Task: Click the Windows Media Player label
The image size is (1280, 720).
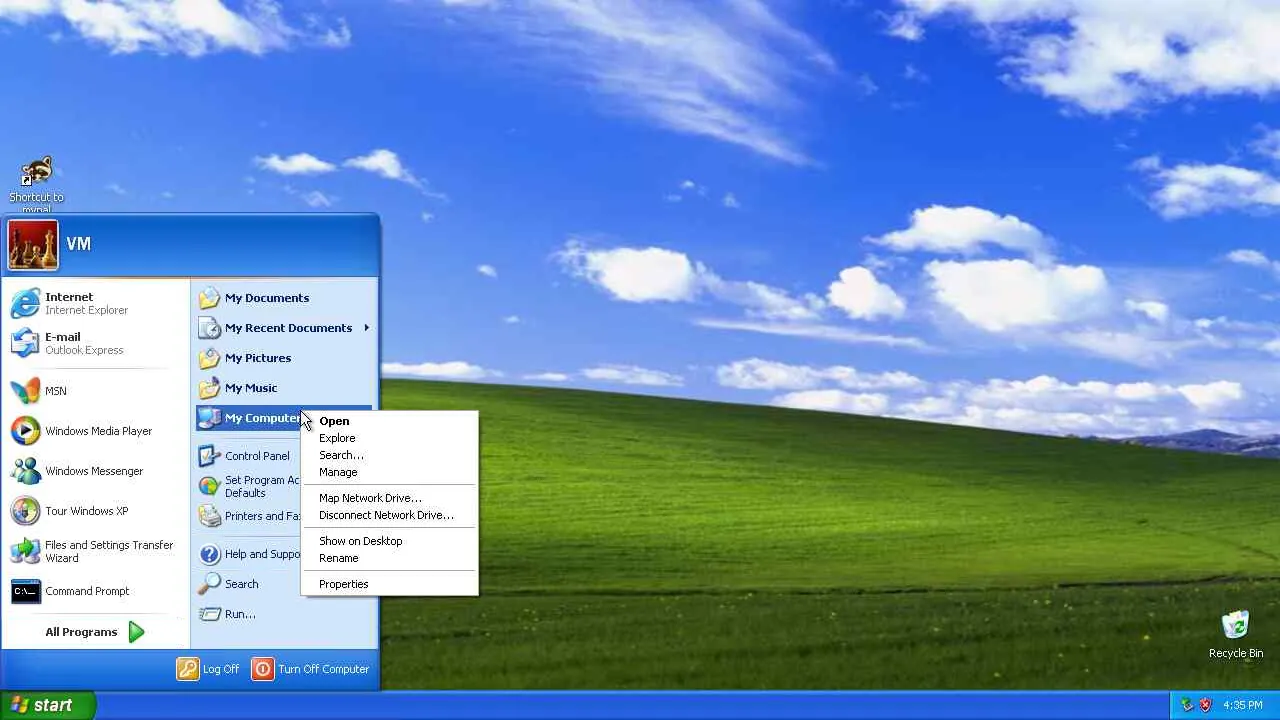Action: 98,431
